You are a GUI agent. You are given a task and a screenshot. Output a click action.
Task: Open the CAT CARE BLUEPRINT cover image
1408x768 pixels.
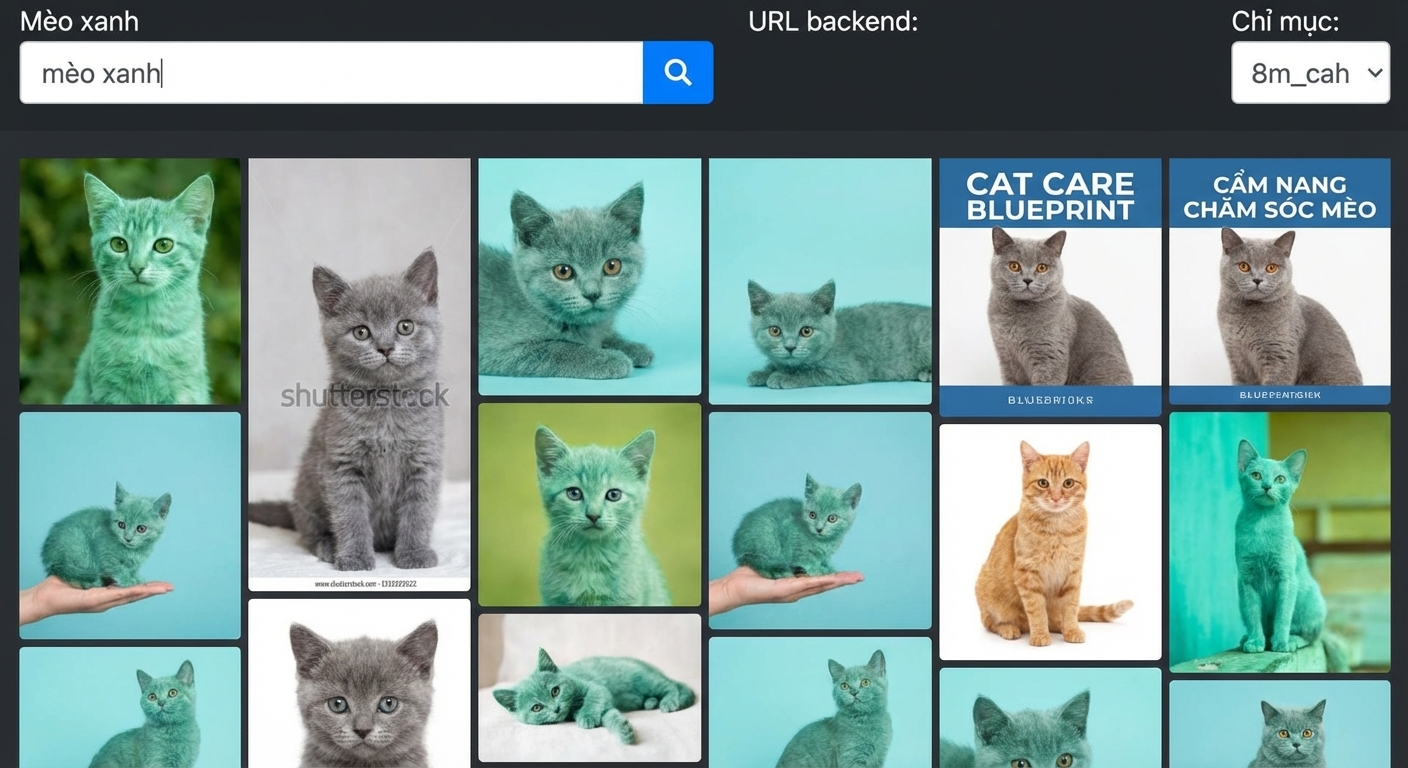coord(1050,287)
